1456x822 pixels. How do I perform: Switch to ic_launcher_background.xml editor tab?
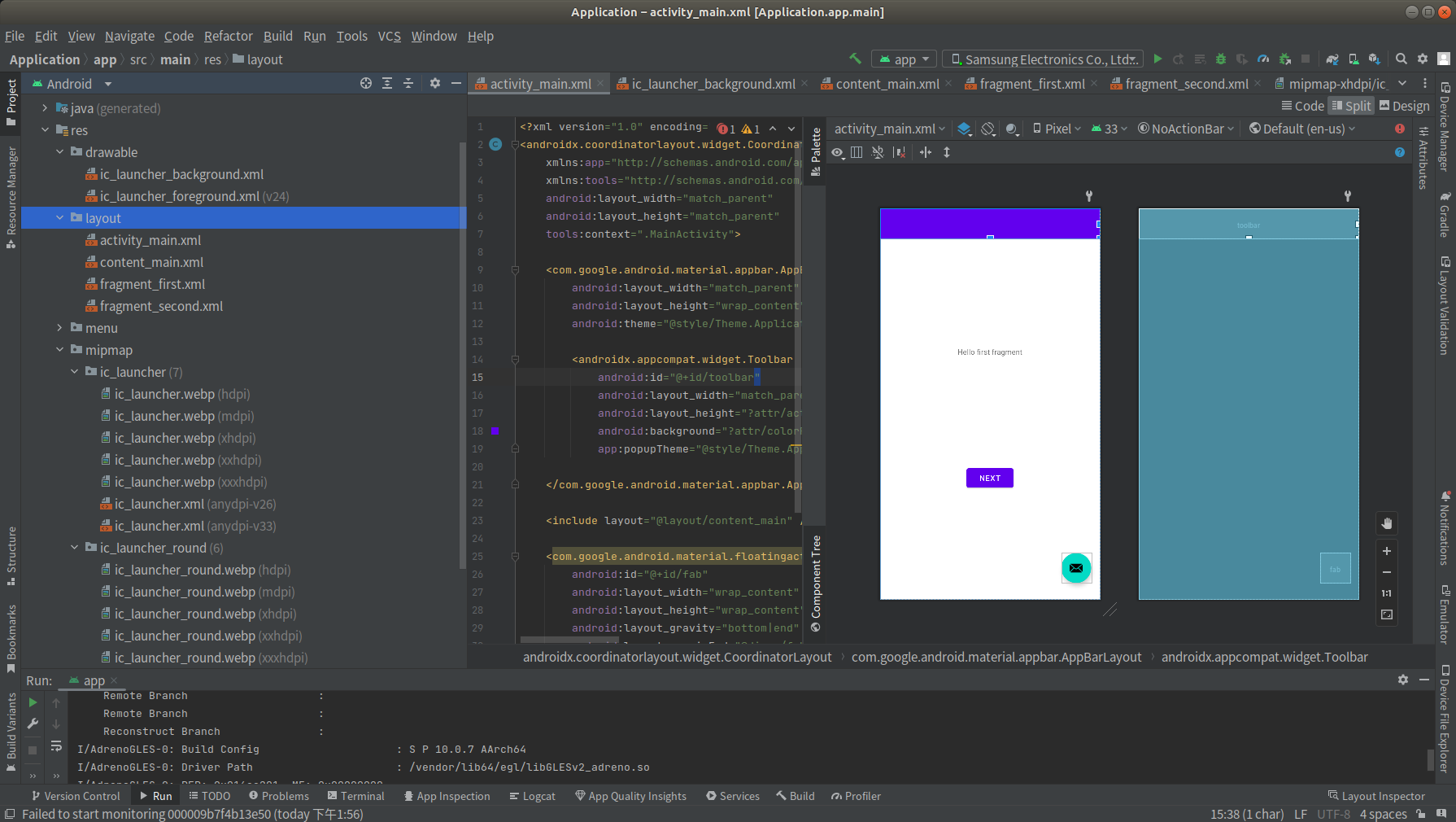pos(713,84)
